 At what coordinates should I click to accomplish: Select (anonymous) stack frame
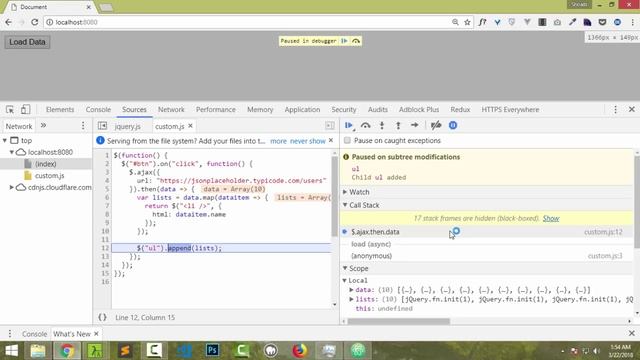tap(487, 256)
